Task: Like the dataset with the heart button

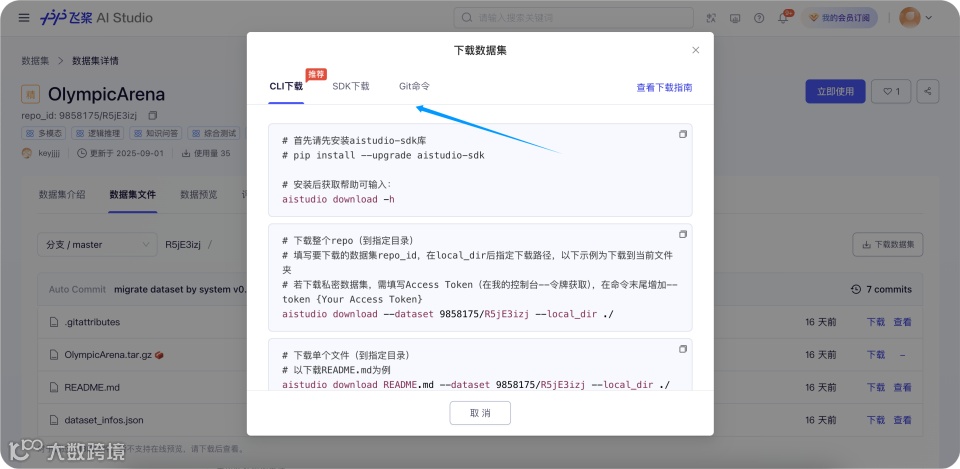Action: coord(891,91)
